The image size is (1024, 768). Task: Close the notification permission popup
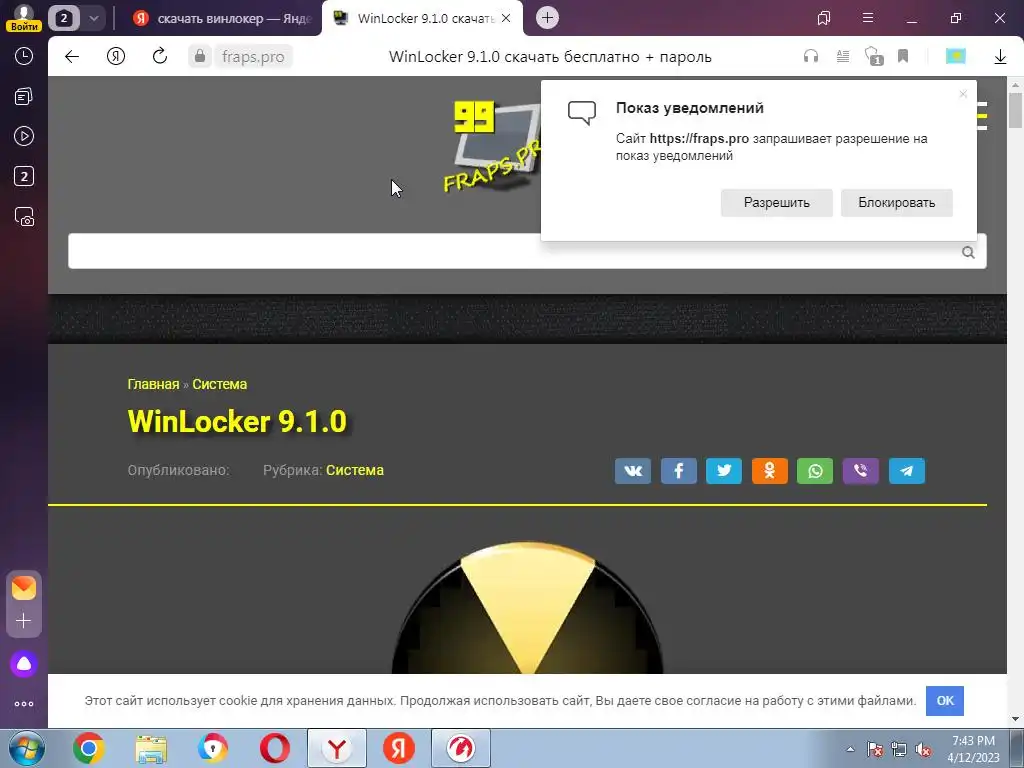coord(963,94)
